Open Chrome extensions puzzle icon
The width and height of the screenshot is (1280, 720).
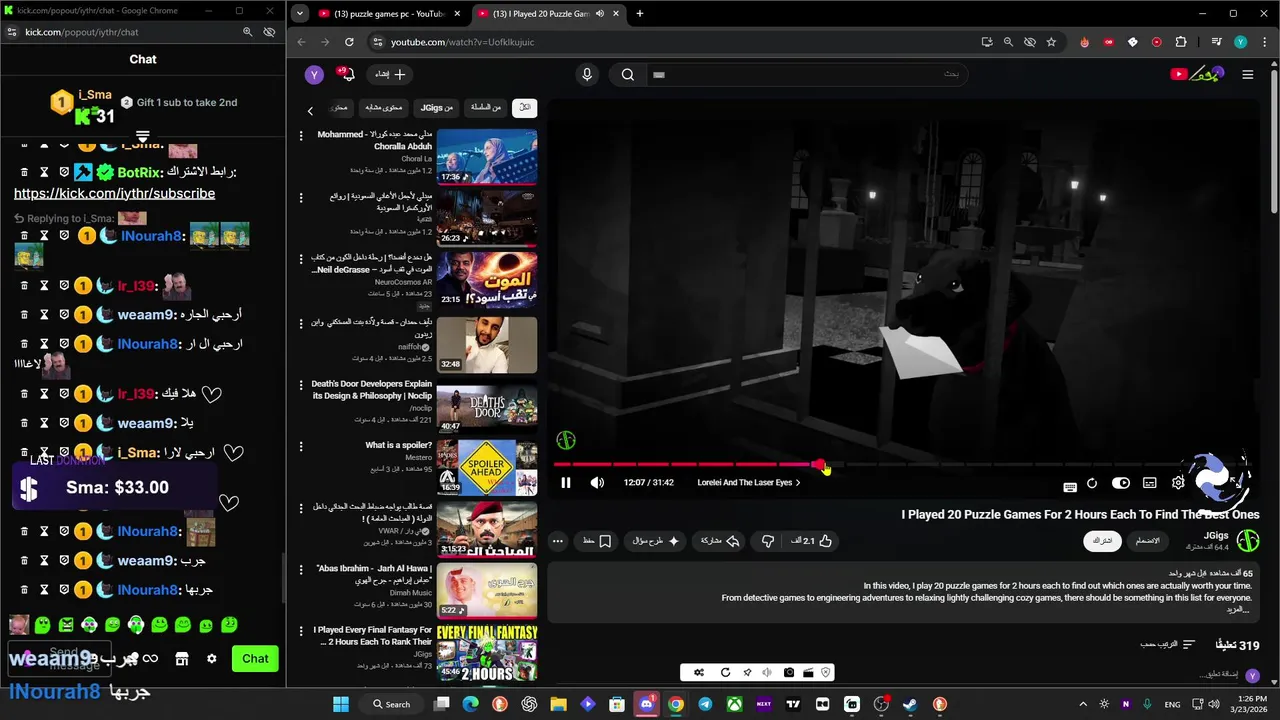pos(1181,42)
